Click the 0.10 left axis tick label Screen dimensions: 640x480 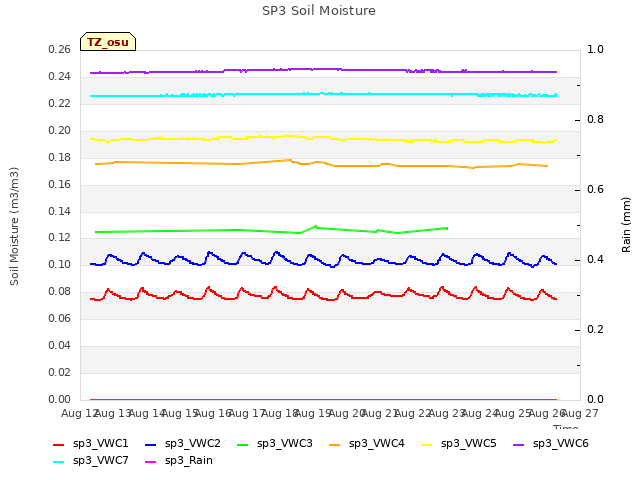tap(59, 264)
